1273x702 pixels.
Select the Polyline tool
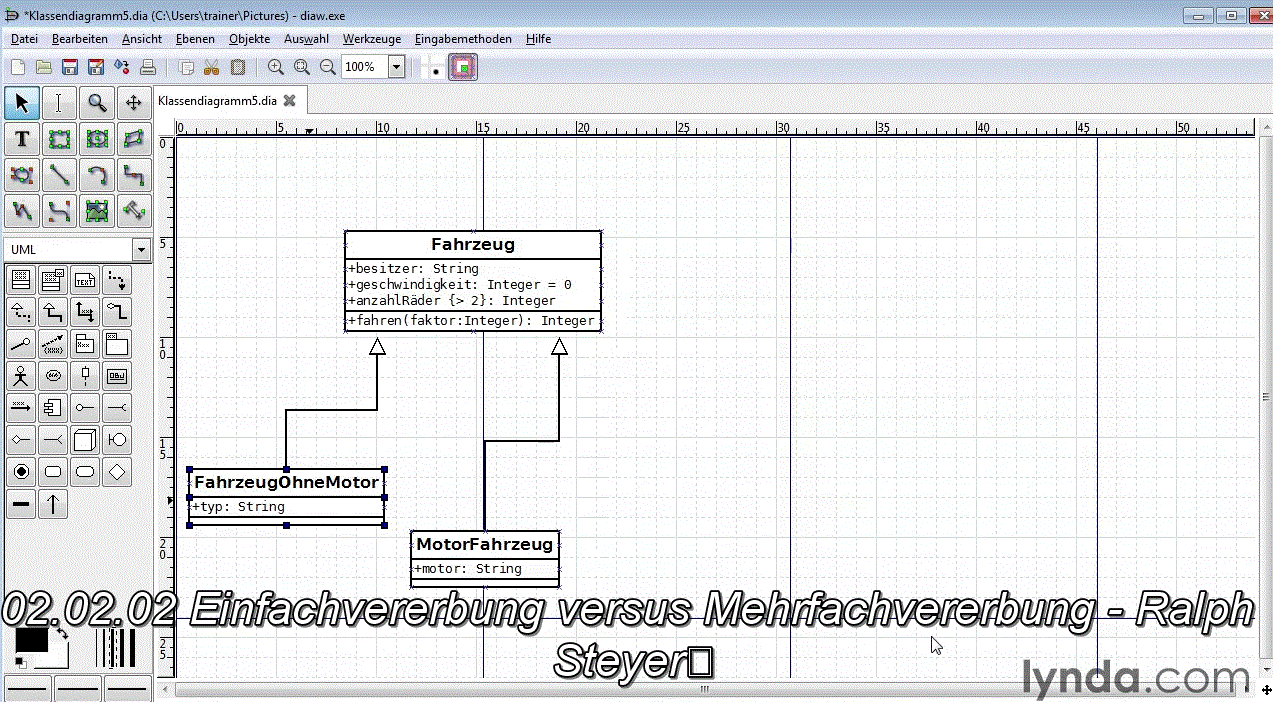(x=22, y=211)
